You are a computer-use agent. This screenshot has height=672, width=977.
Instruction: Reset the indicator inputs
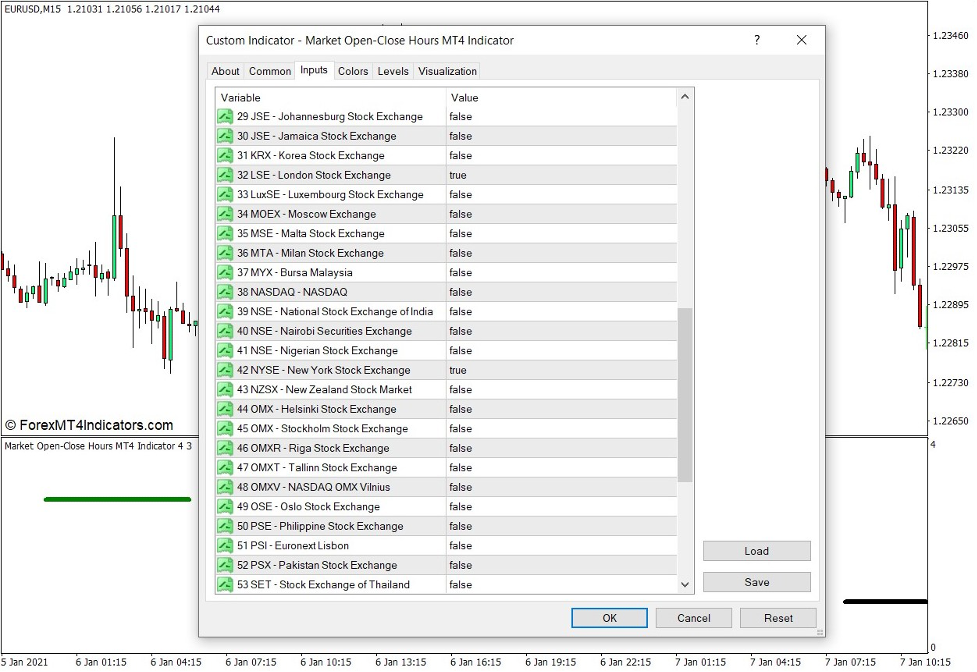tap(778, 618)
